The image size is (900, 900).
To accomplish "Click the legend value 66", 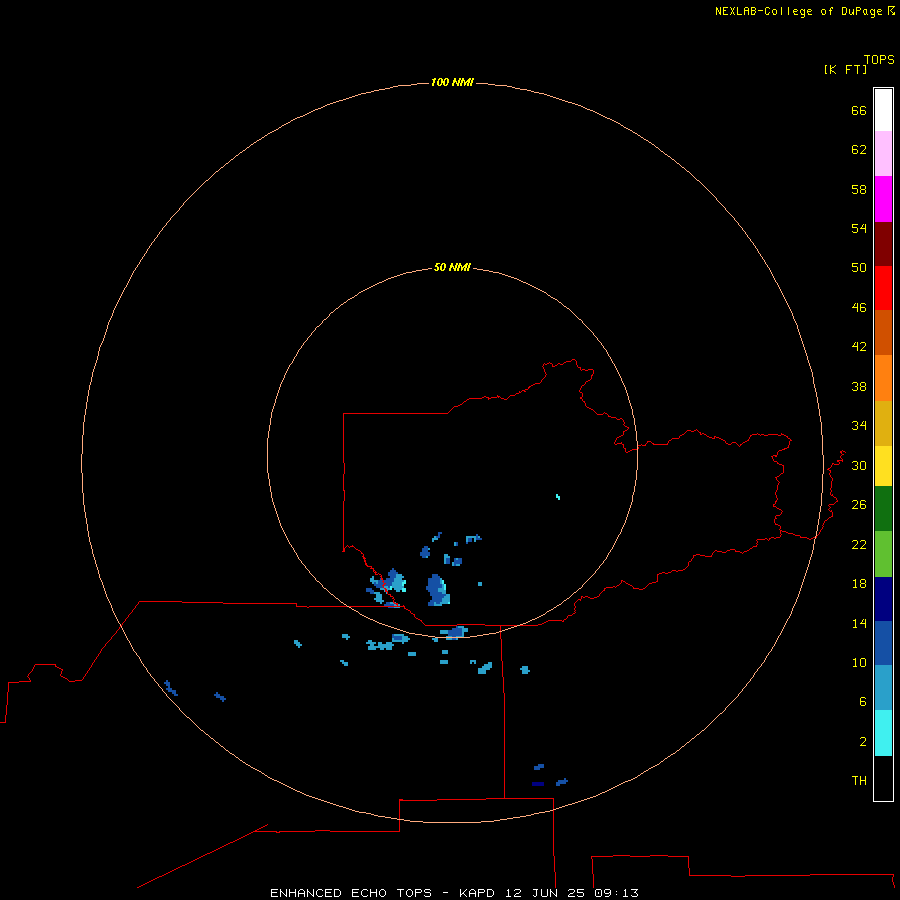I will [859, 110].
